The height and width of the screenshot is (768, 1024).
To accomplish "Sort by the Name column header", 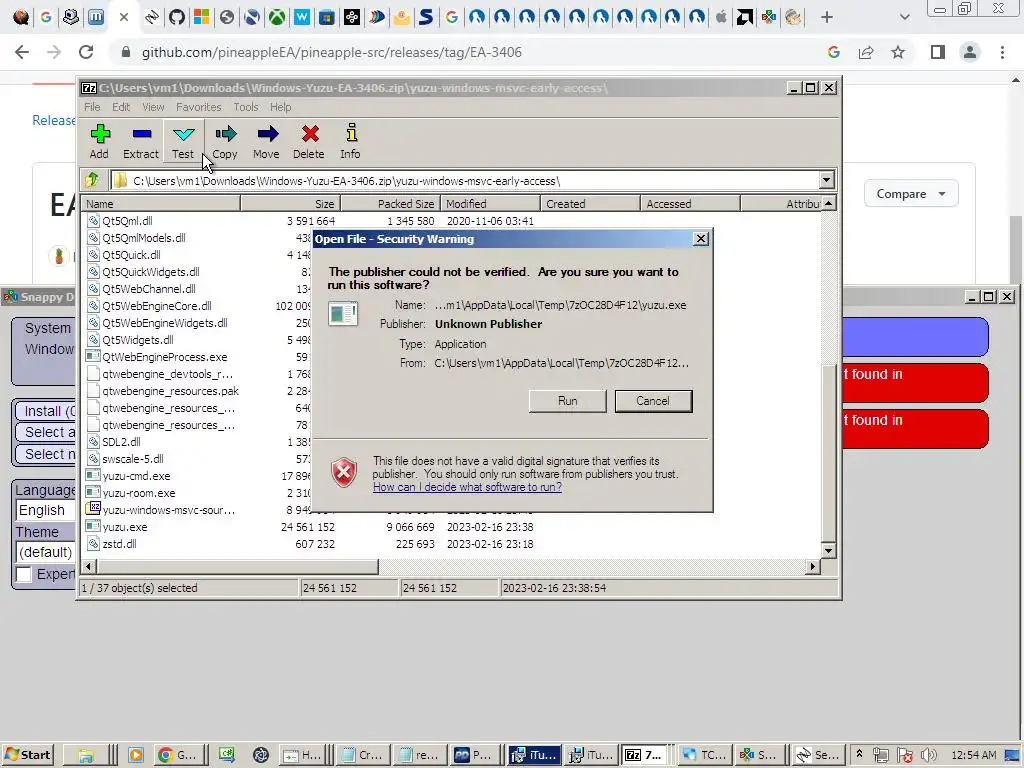I will click(x=161, y=204).
